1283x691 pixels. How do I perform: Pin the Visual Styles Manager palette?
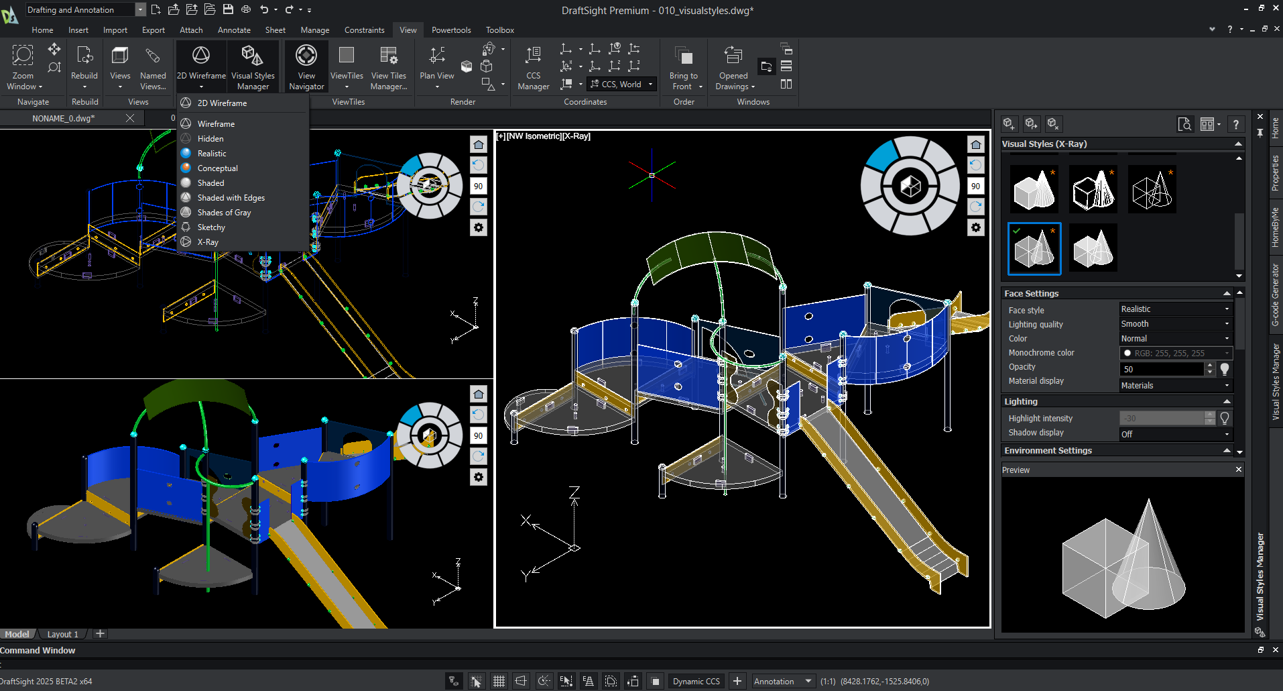(1260, 132)
